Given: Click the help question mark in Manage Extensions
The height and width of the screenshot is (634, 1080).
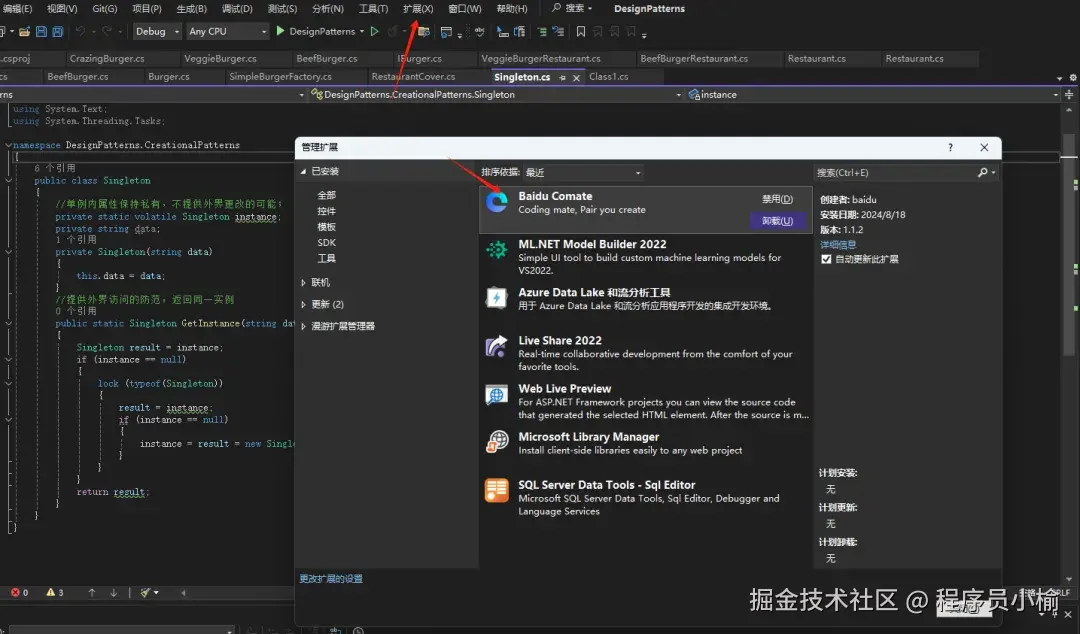Looking at the screenshot, I should (951, 147).
